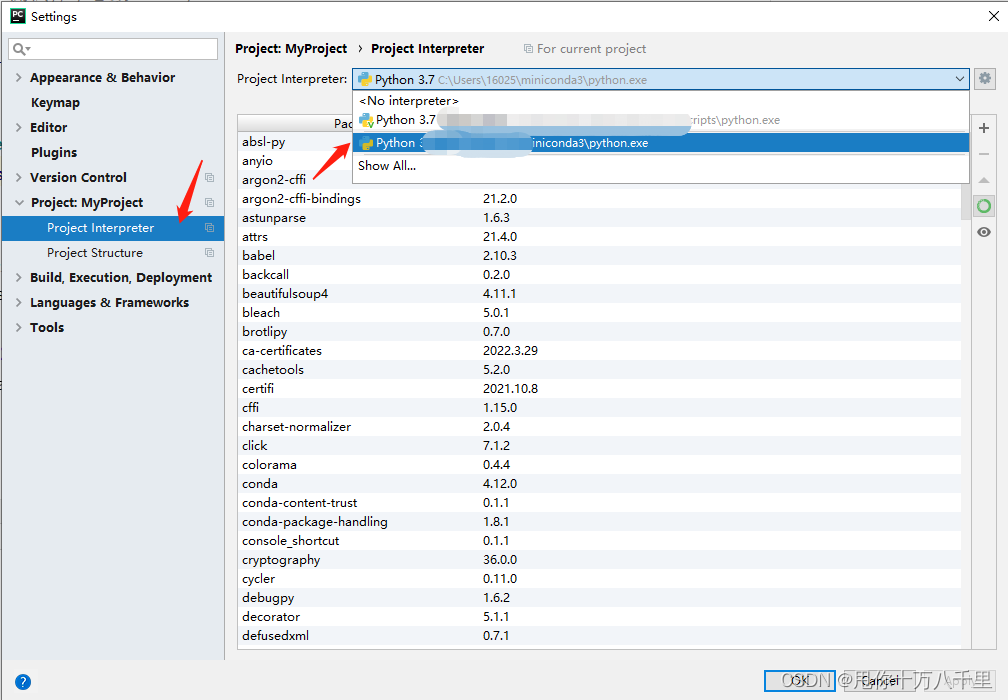Expand the Version Control section
Screen dimensions: 1008x700
pyautogui.click(x=19, y=177)
